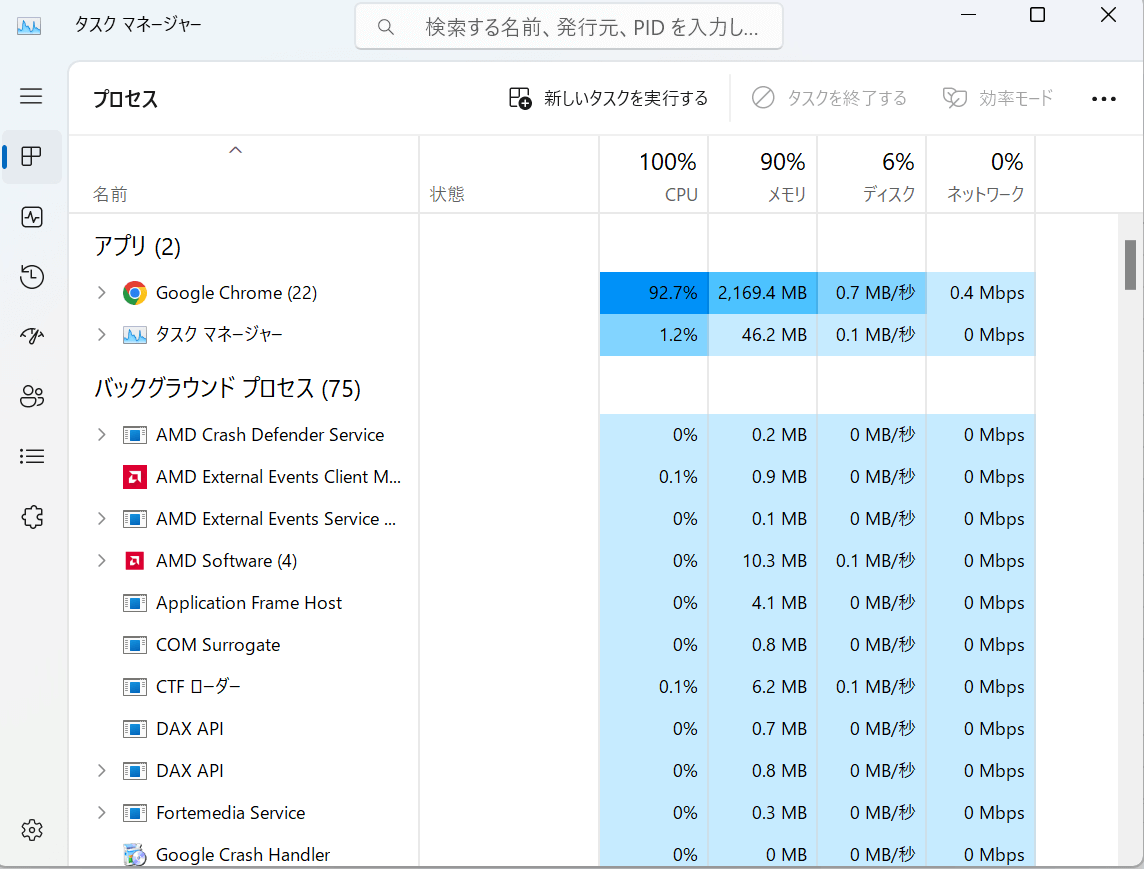Open the Startup apps icon in sidebar
This screenshot has width=1144, height=869.
[31, 336]
